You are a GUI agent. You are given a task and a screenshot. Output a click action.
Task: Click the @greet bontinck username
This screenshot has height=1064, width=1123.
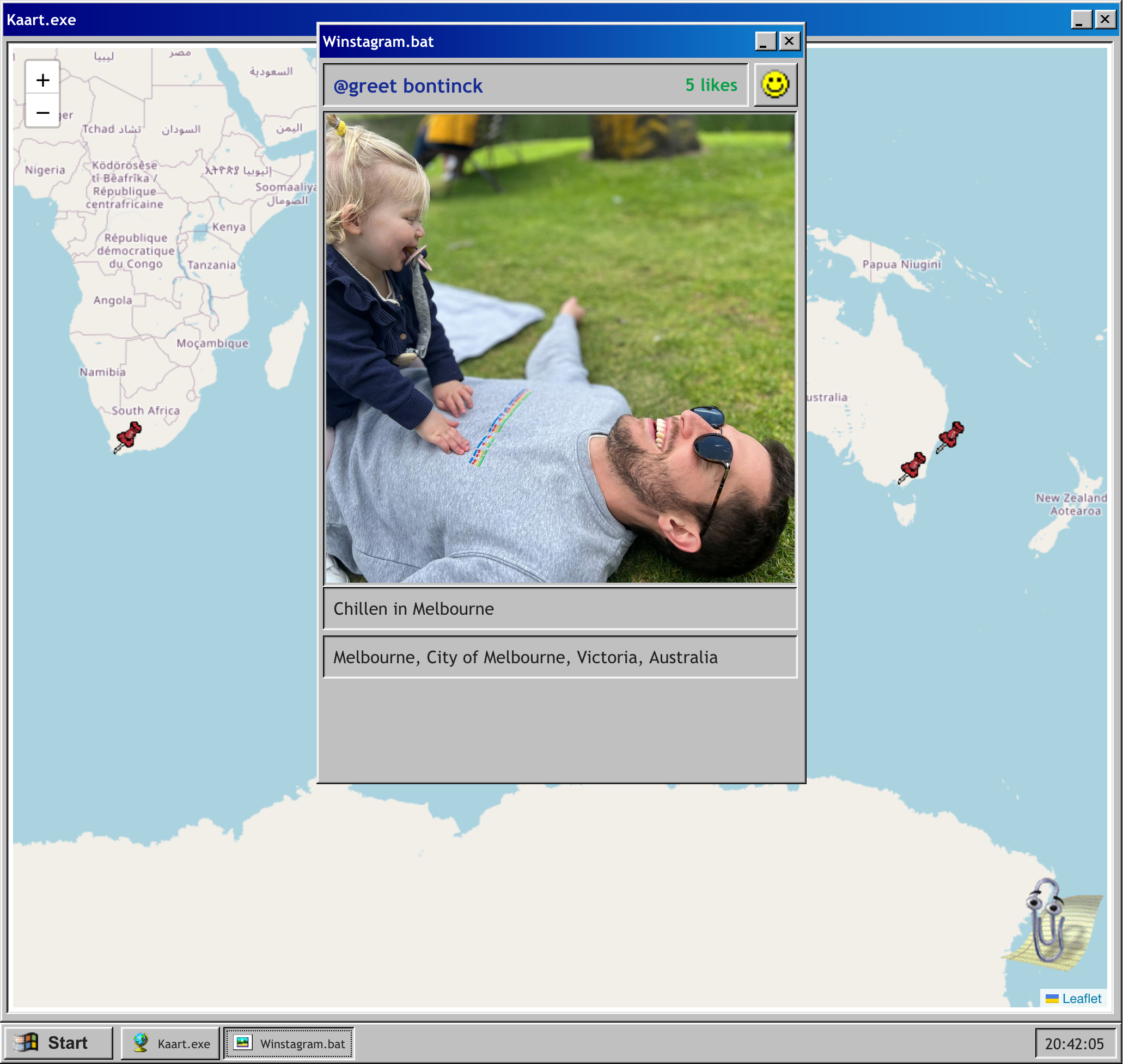(408, 85)
